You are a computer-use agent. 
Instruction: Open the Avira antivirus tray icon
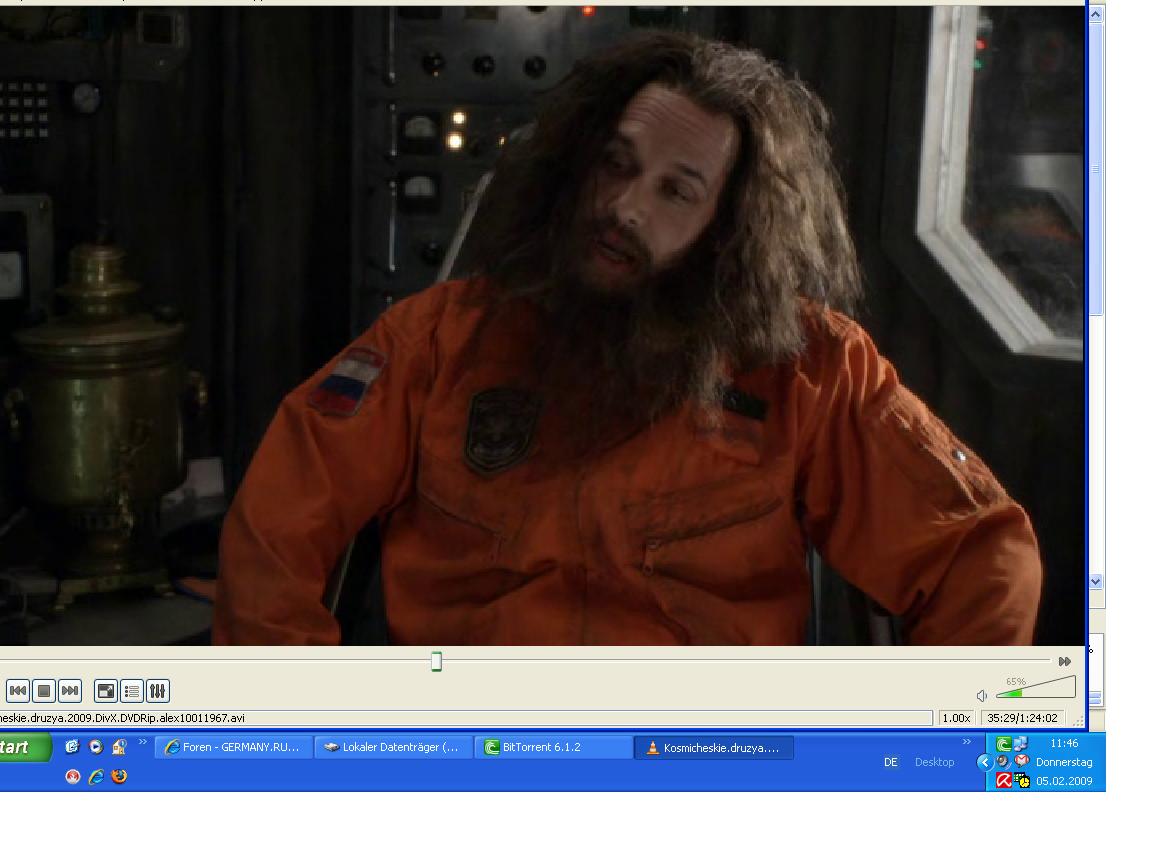[1004, 780]
